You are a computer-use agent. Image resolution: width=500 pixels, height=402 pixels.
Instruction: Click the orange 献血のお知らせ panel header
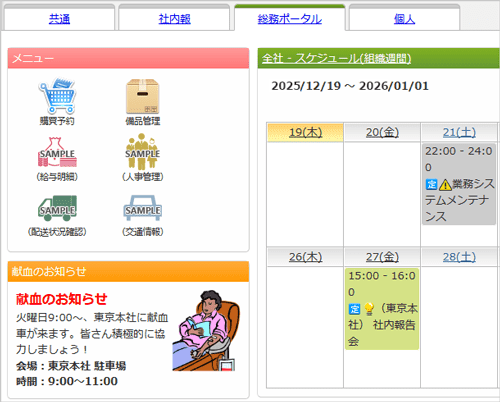(x=128, y=271)
